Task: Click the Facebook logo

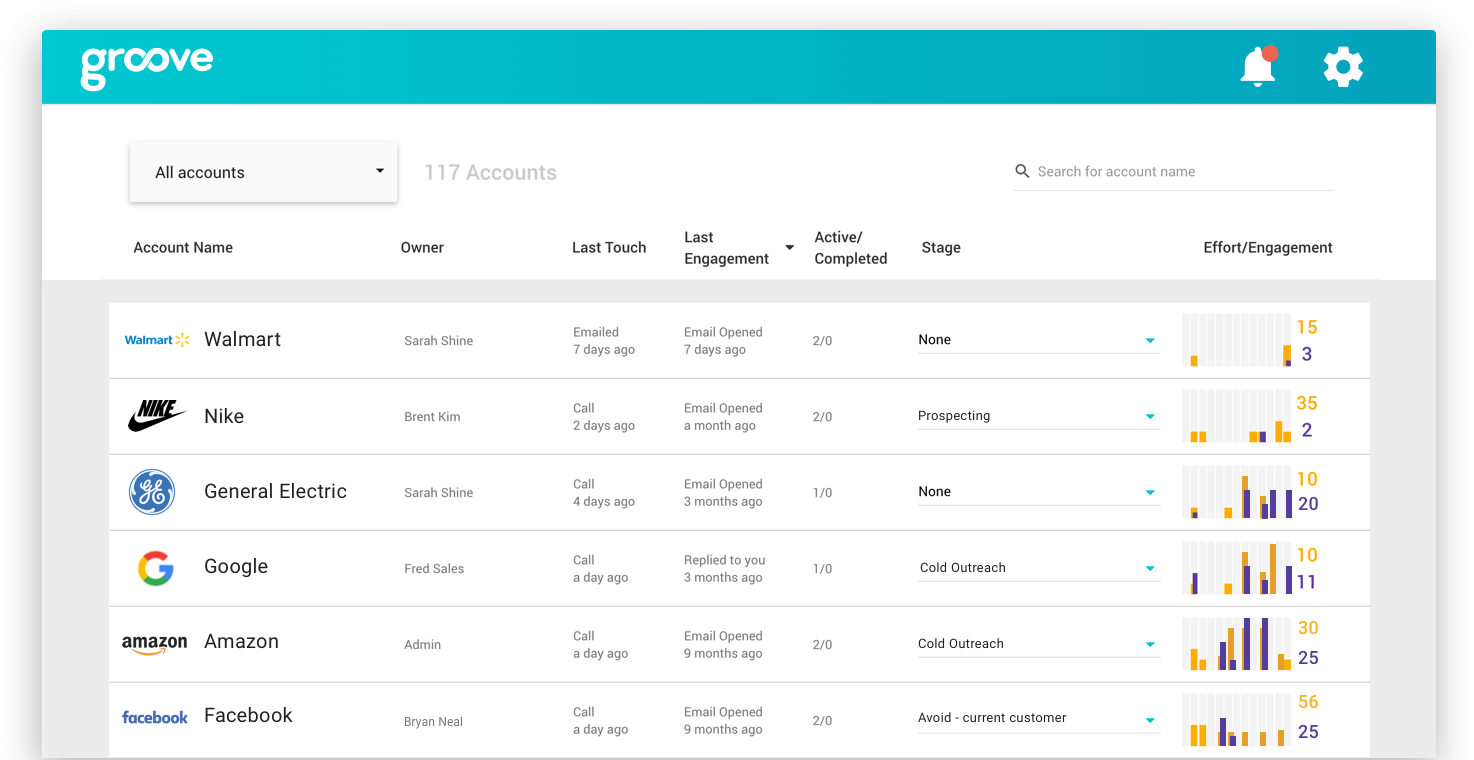Action: click(155, 717)
